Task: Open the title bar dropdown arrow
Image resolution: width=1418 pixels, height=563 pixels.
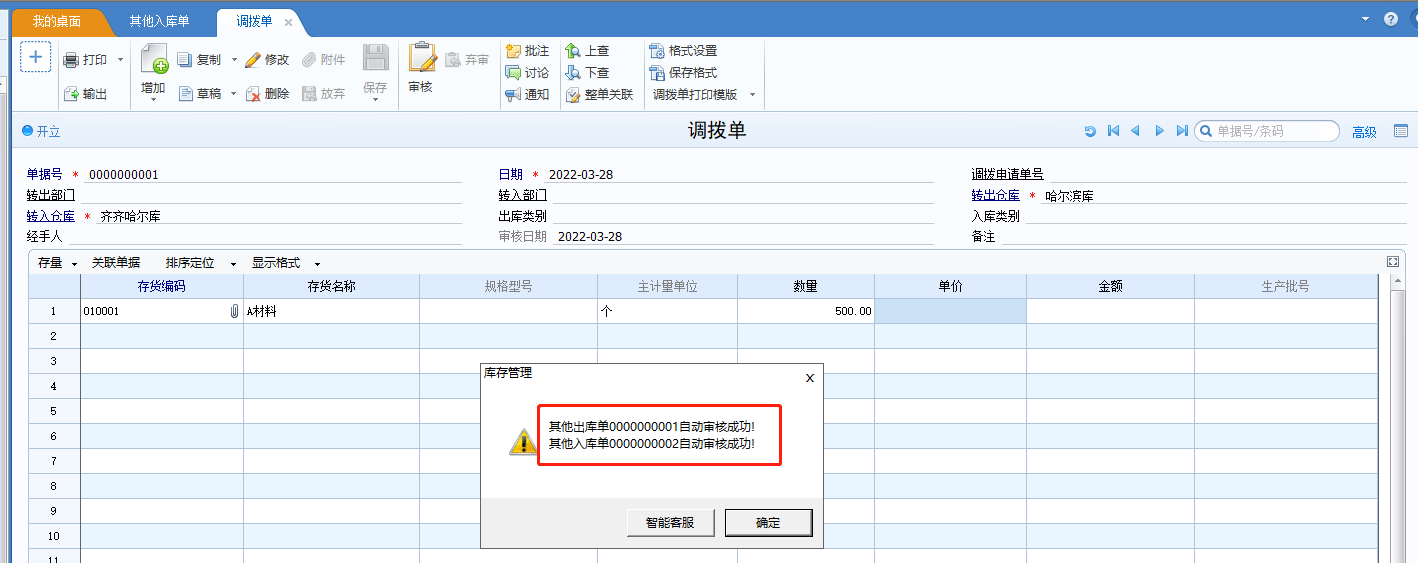Action: (1366, 19)
